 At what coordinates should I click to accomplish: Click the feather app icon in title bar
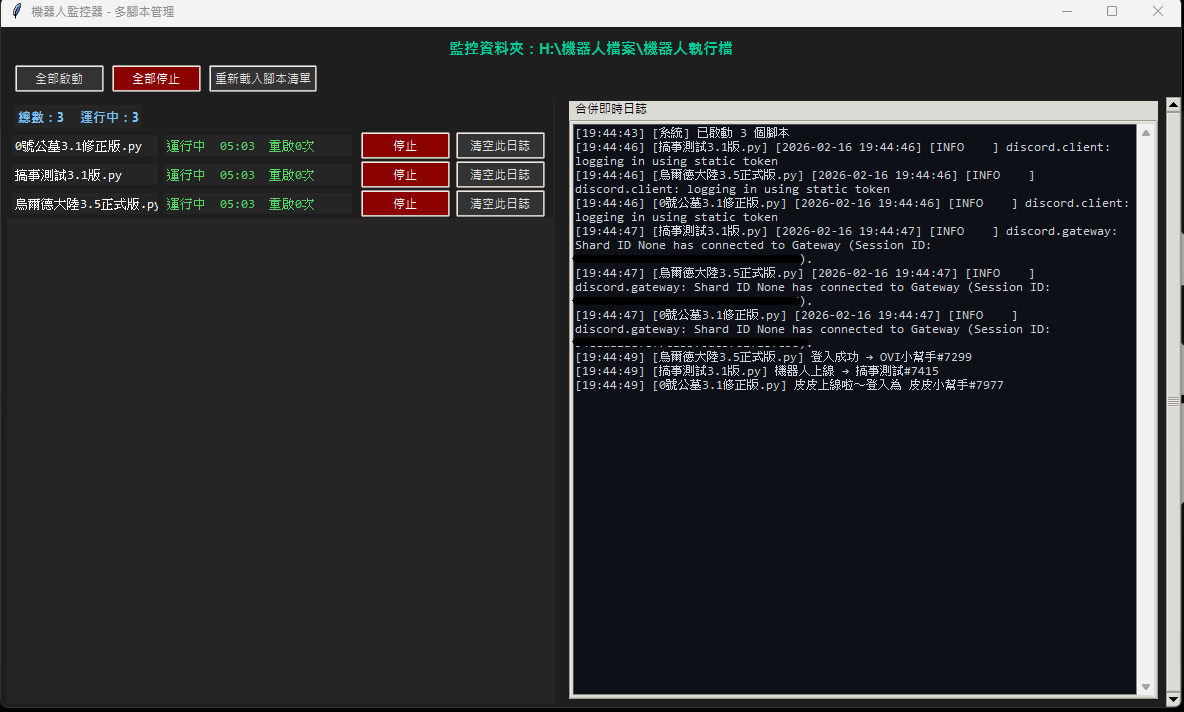pyautogui.click(x=17, y=11)
